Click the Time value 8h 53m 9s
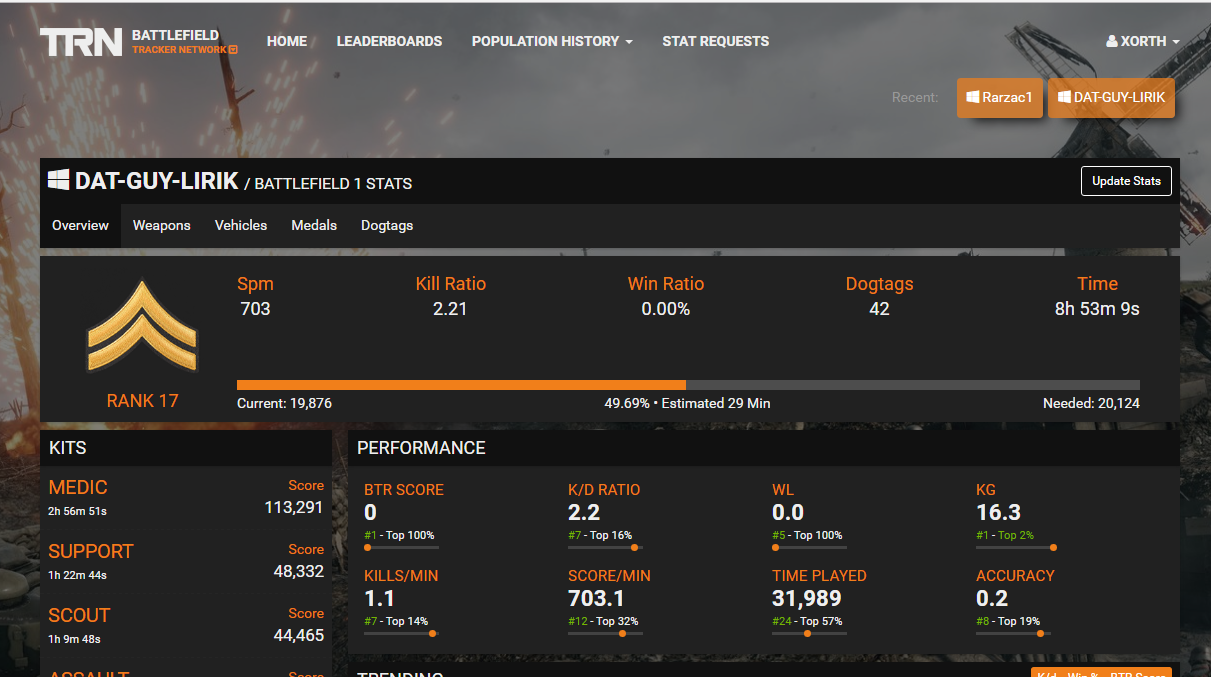The width and height of the screenshot is (1211, 677). (1097, 309)
